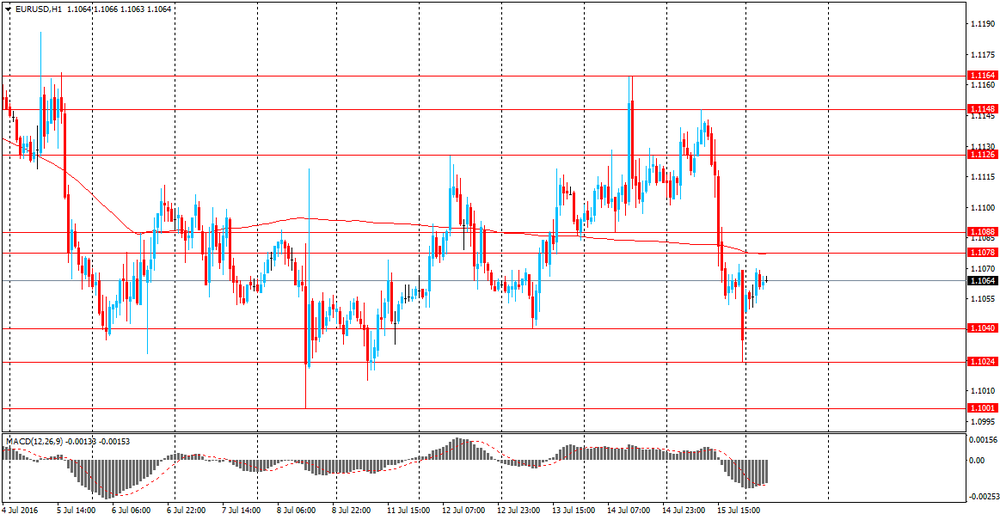Image resolution: width=1000 pixels, height=520 pixels.
Task: Select the MACD 0.00 scale value
Action: pos(977,460)
